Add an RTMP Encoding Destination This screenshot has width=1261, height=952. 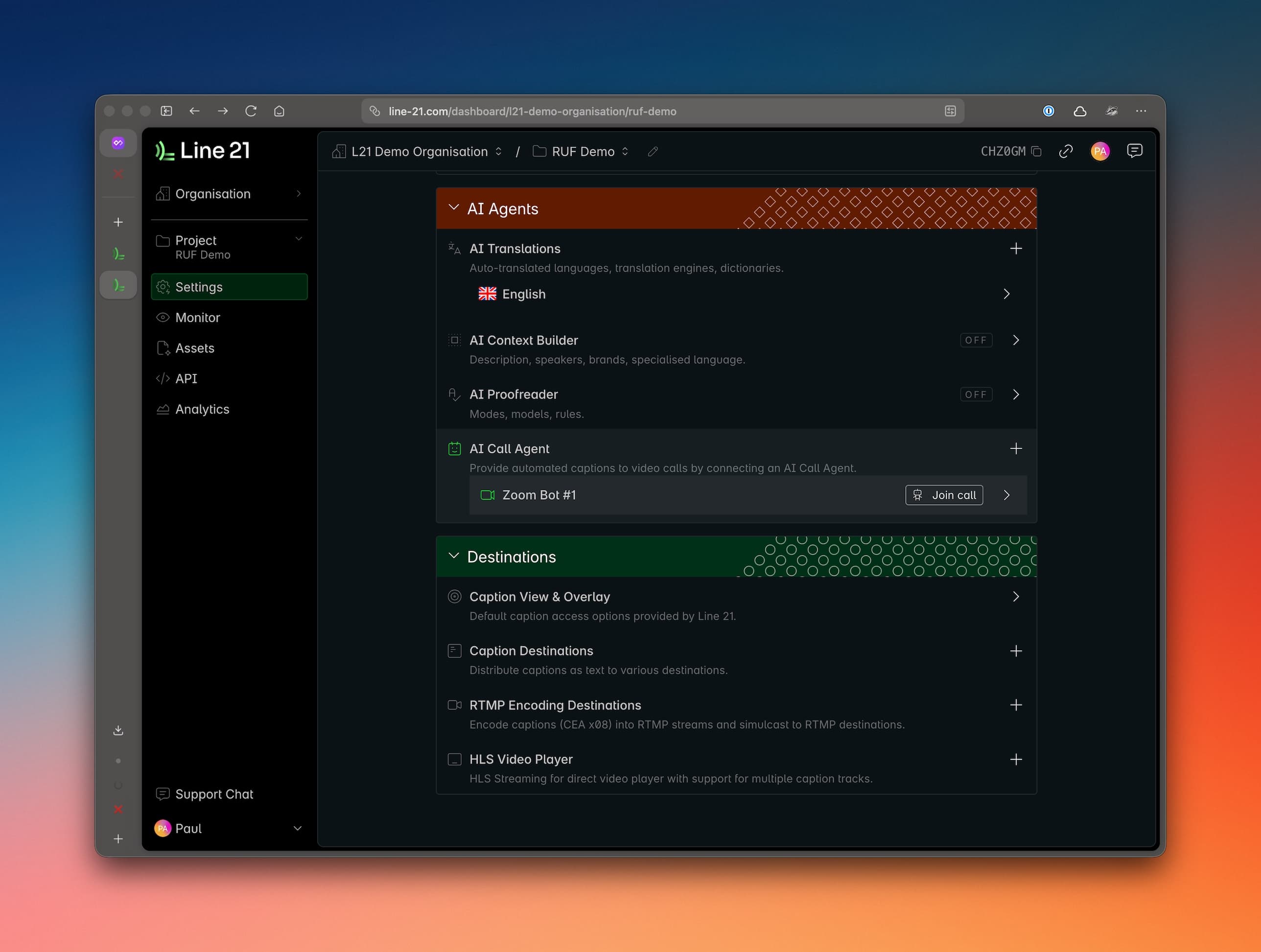tap(1015, 705)
